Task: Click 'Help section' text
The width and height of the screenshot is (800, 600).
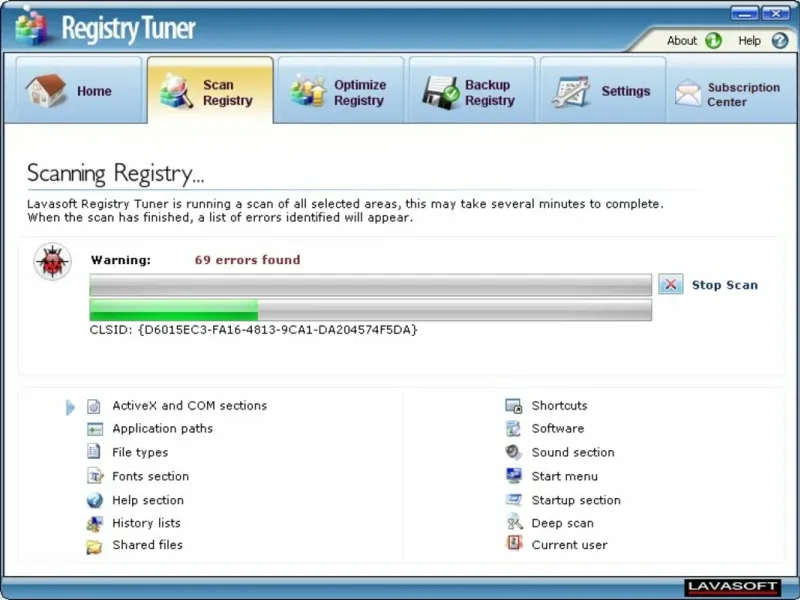Action: coord(148,500)
